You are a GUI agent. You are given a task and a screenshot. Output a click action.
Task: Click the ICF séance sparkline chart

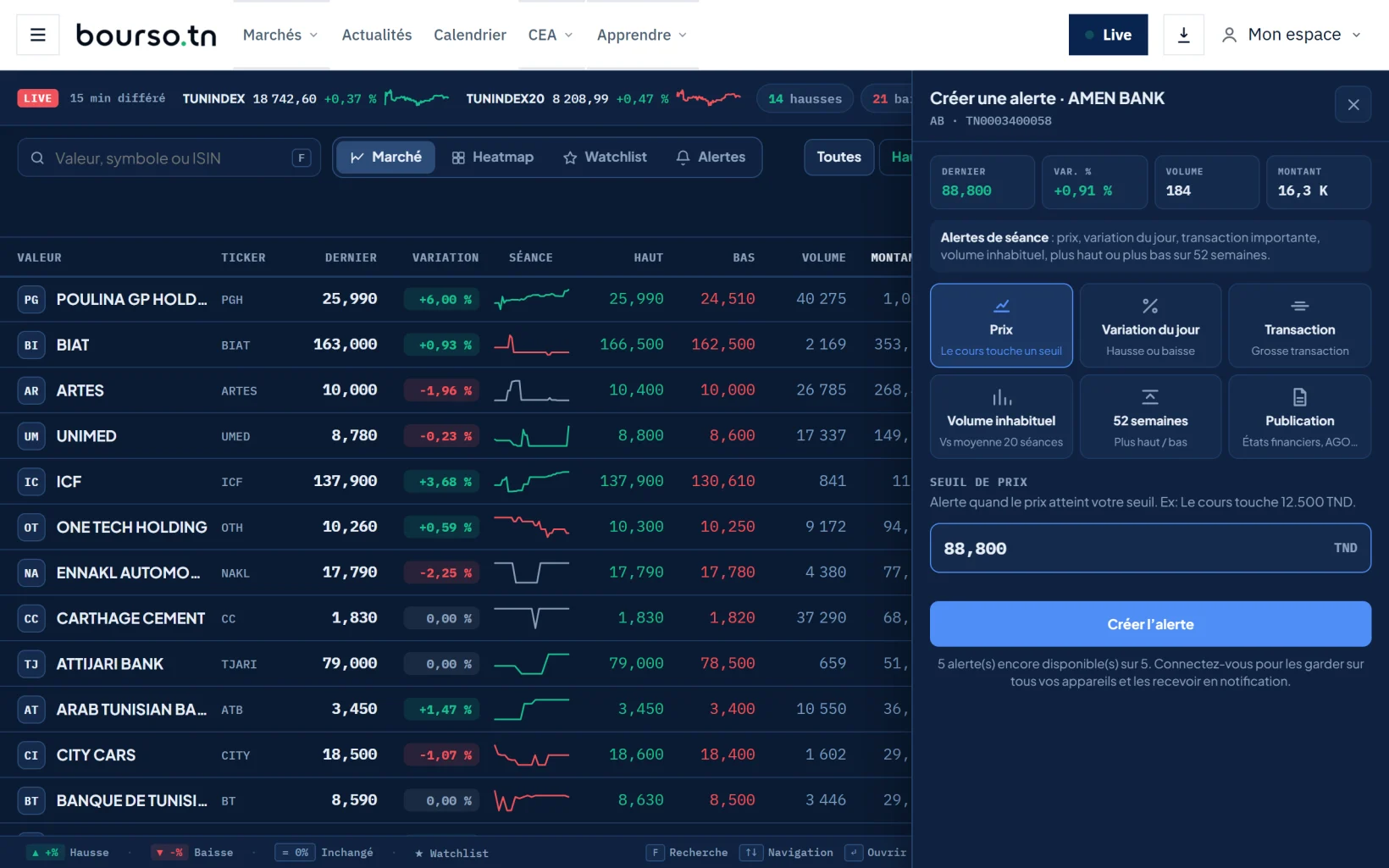coord(531,482)
